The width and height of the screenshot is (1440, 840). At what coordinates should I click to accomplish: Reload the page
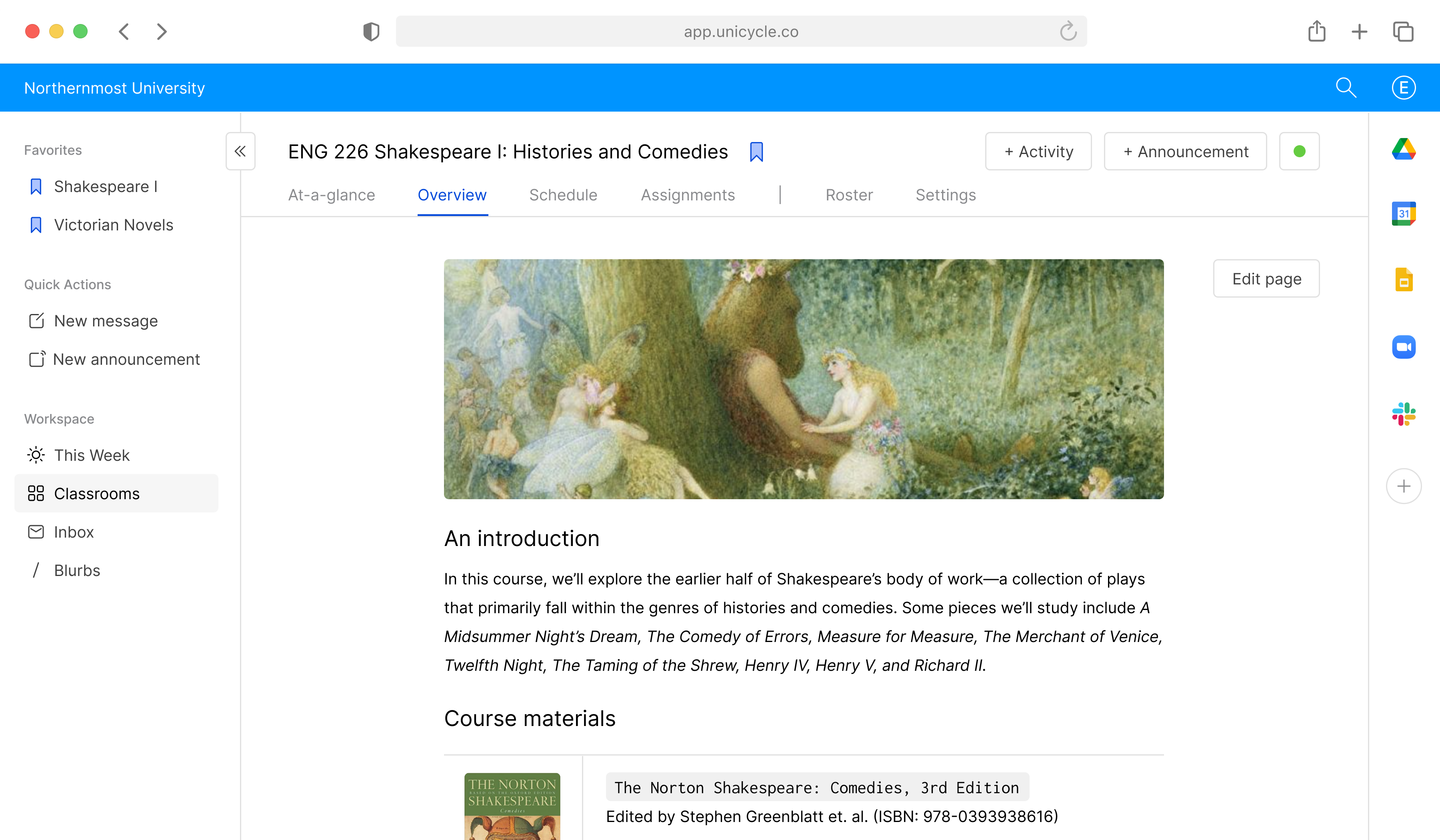tap(1068, 32)
